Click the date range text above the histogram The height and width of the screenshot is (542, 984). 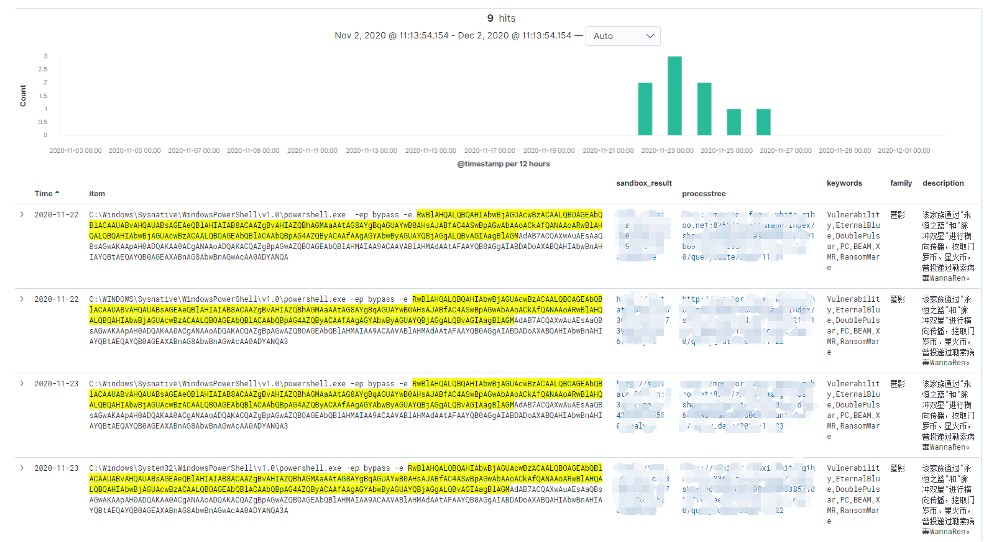click(453, 36)
